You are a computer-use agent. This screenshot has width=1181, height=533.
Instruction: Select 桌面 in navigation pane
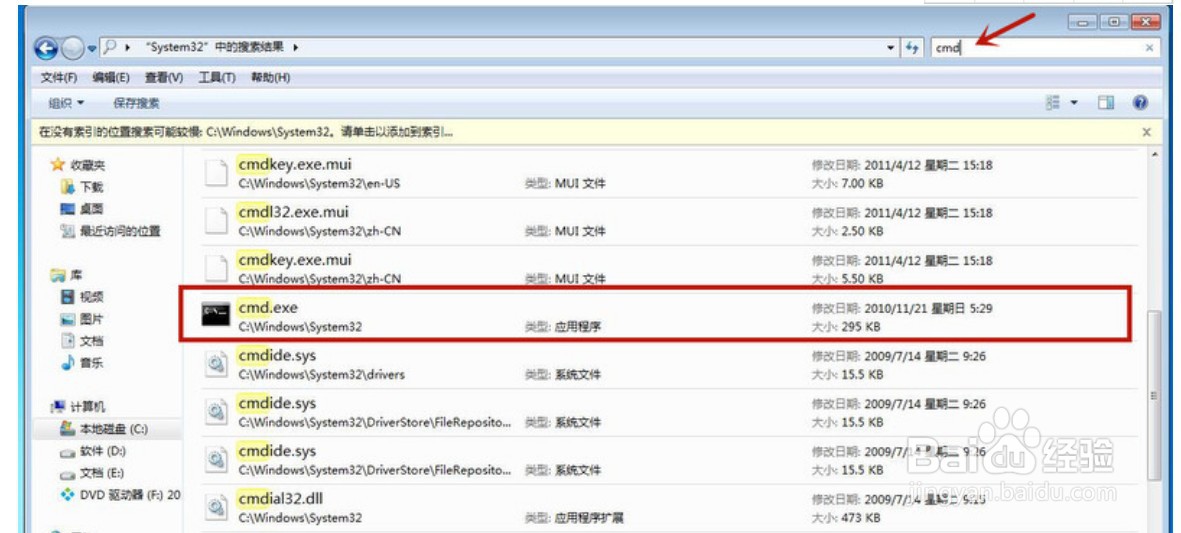(83, 209)
